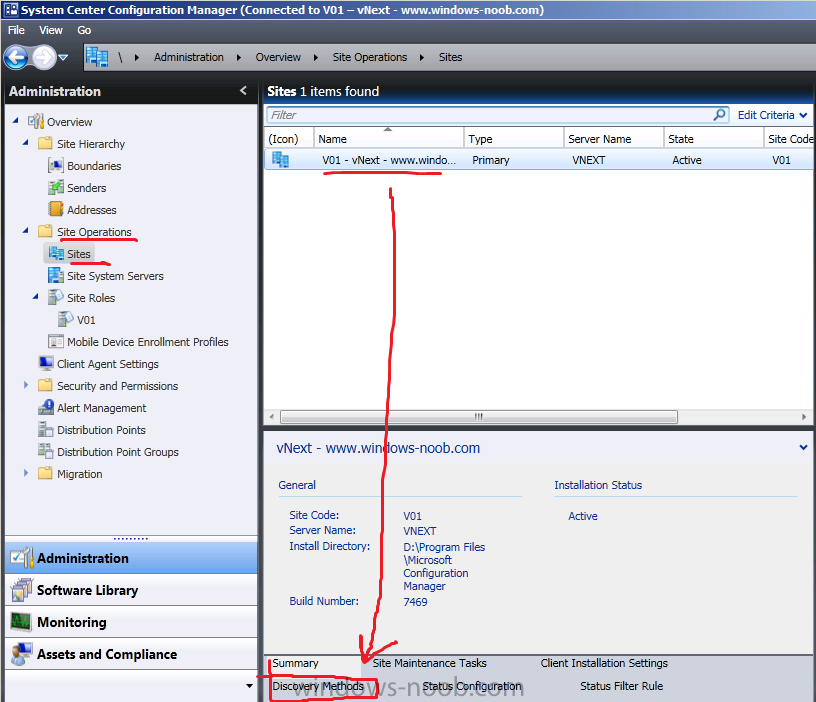Click the Boundaries icon
816x702 pixels.
pos(55,165)
